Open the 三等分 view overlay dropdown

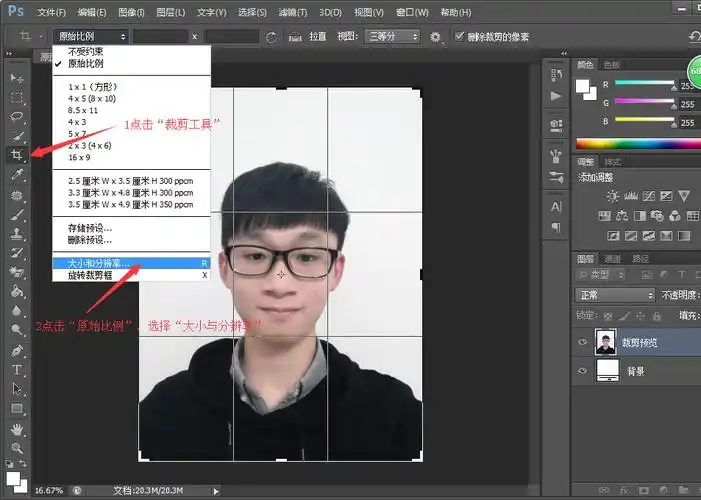pos(393,37)
